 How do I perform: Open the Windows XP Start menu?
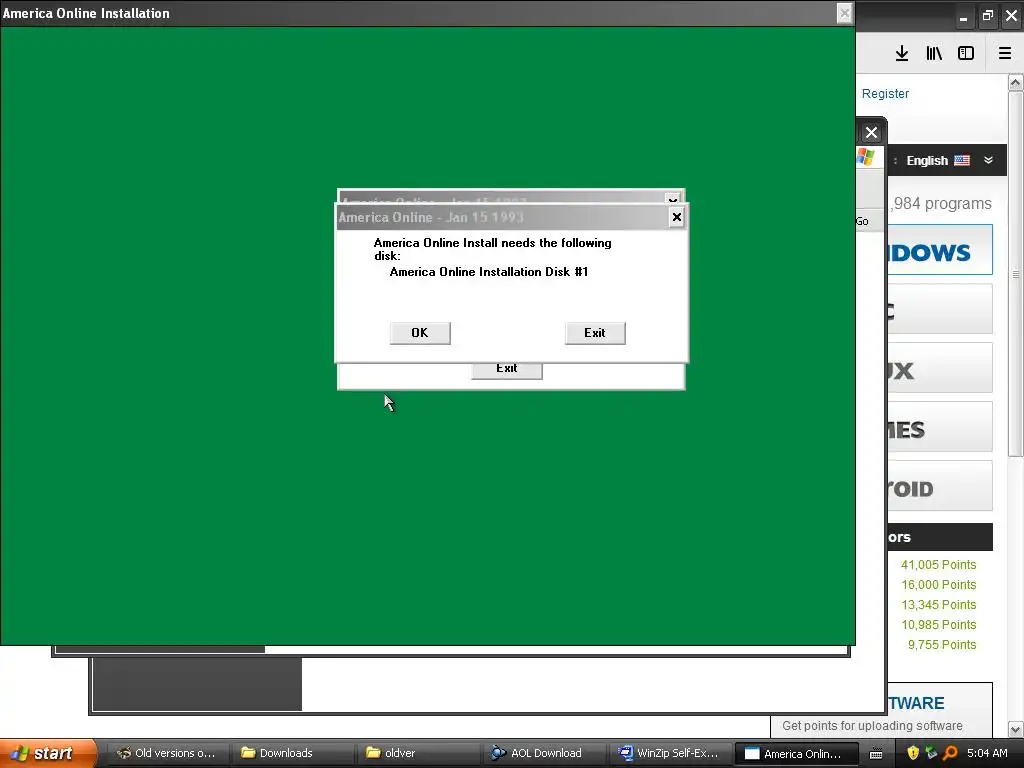click(48, 753)
